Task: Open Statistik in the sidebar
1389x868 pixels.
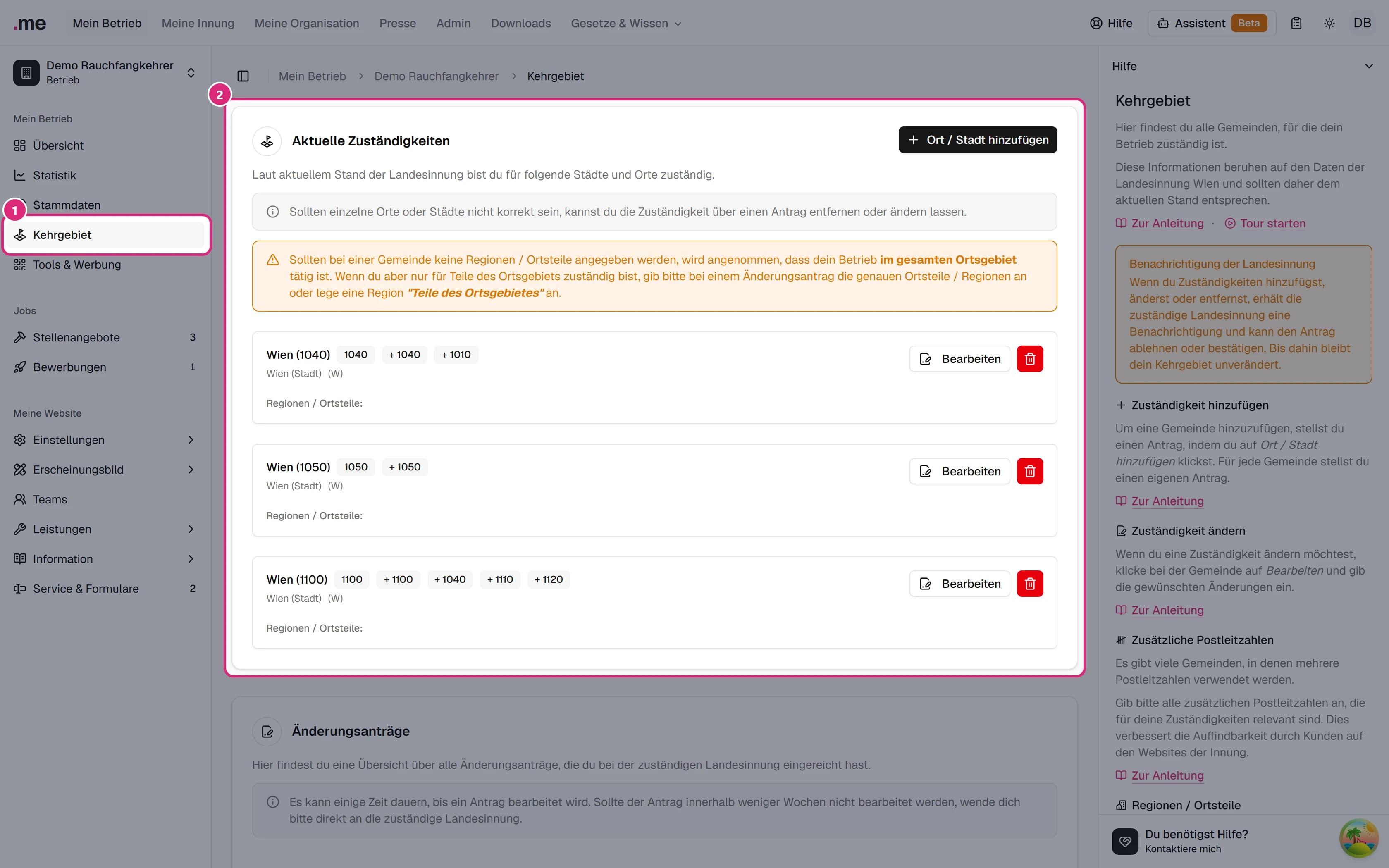Action: [x=106, y=176]
